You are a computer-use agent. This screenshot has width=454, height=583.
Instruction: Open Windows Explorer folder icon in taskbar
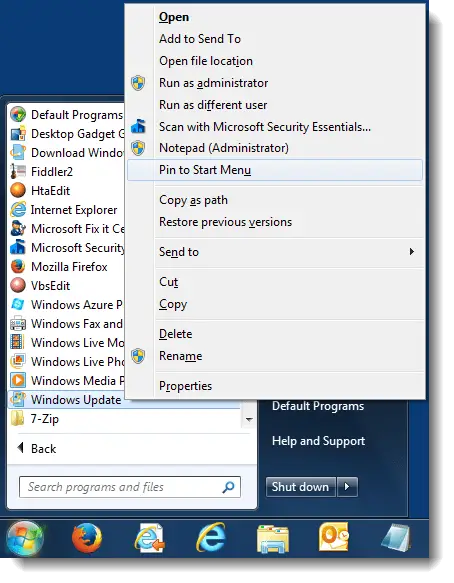pyautogui.click(x=273, y=539)
